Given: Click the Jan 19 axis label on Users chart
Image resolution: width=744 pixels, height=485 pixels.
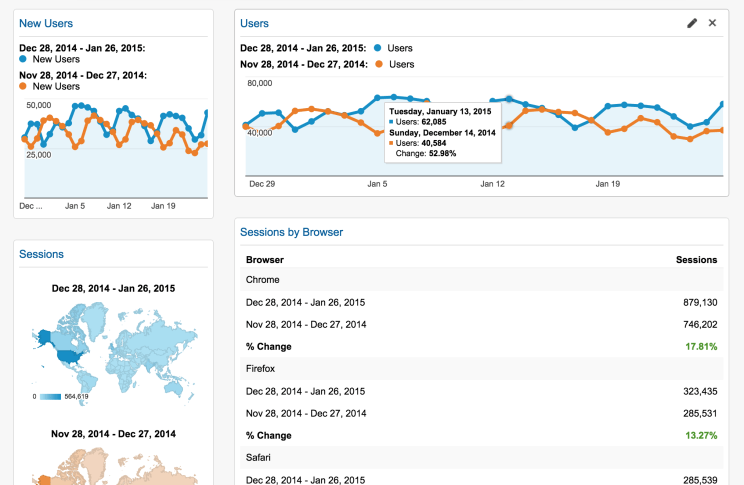Looking at the screenshot, I should (608, 184).
